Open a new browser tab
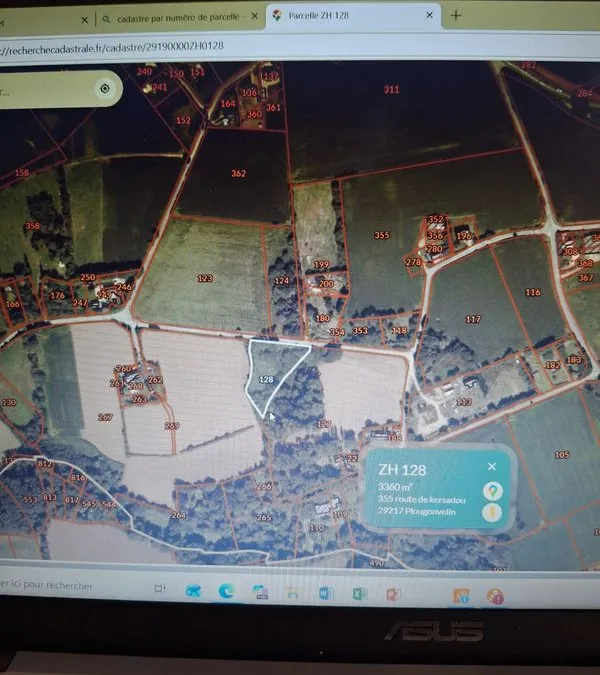Screen dimensions: 600x675 (456, 15)
